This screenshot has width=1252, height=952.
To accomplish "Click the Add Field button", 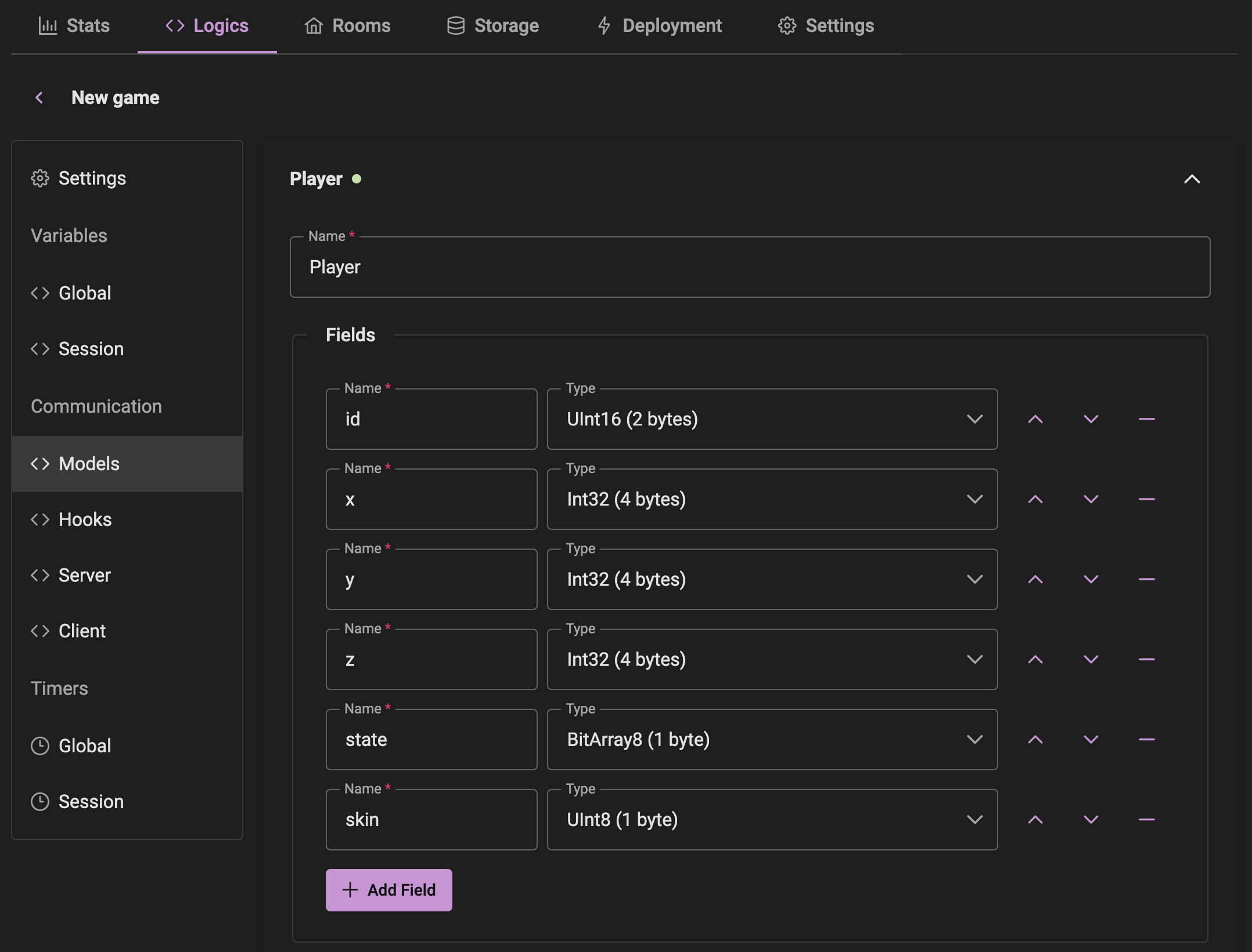I will coord(389,890).
